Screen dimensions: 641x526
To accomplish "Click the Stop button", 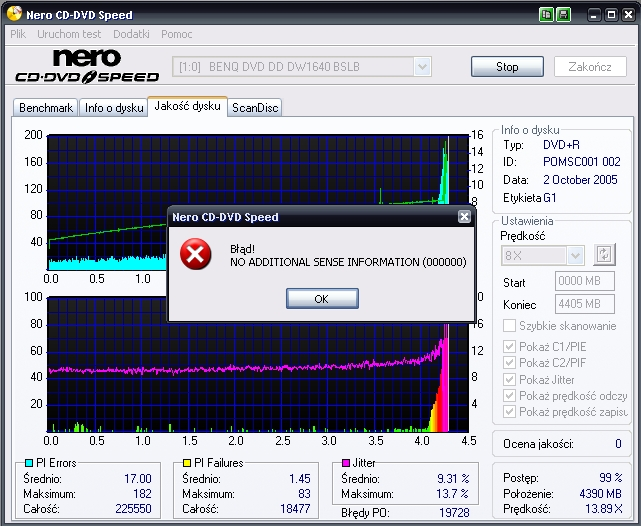I will [x=507, y=67].
